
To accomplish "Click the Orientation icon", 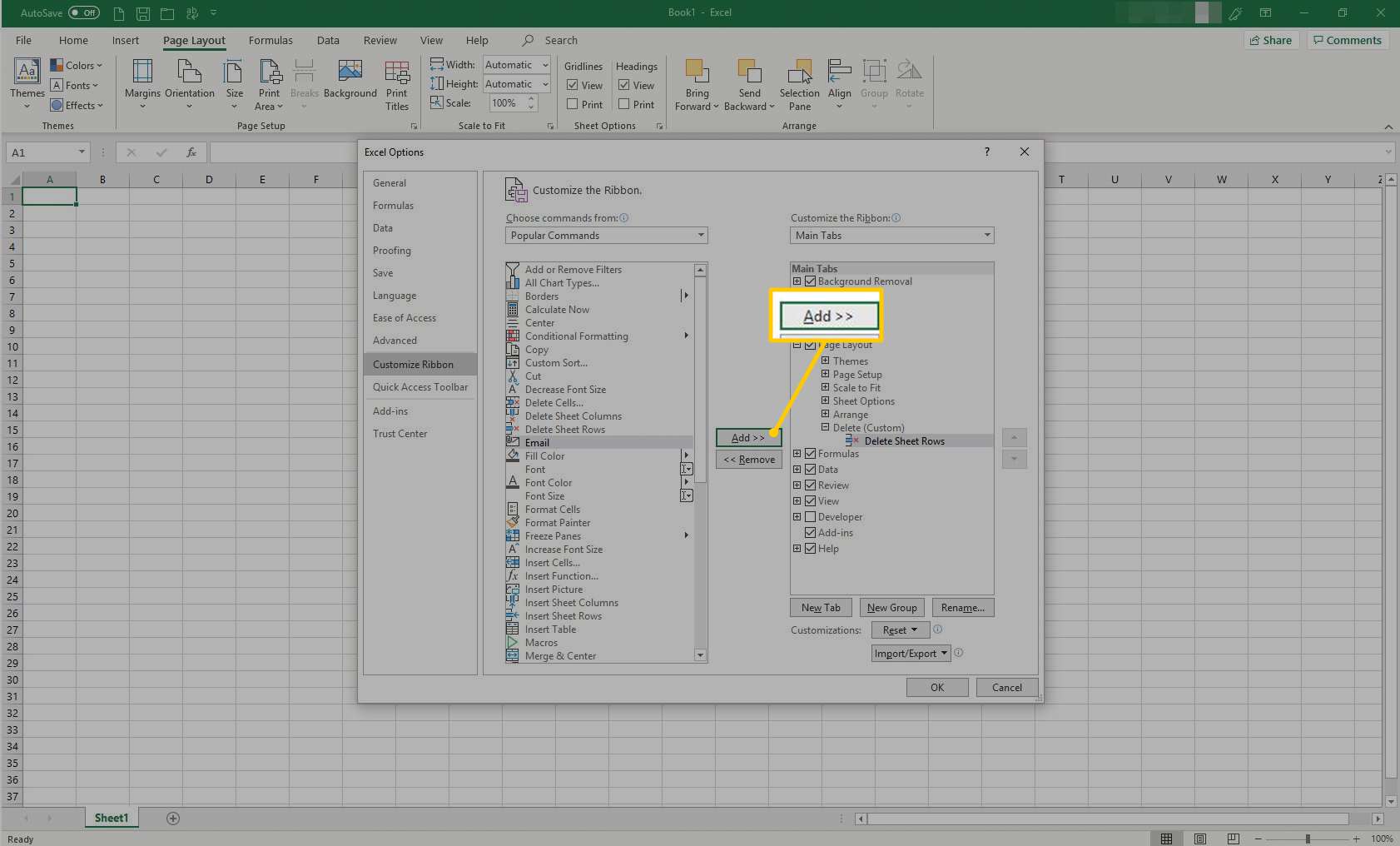I will (x=190, y=72).
